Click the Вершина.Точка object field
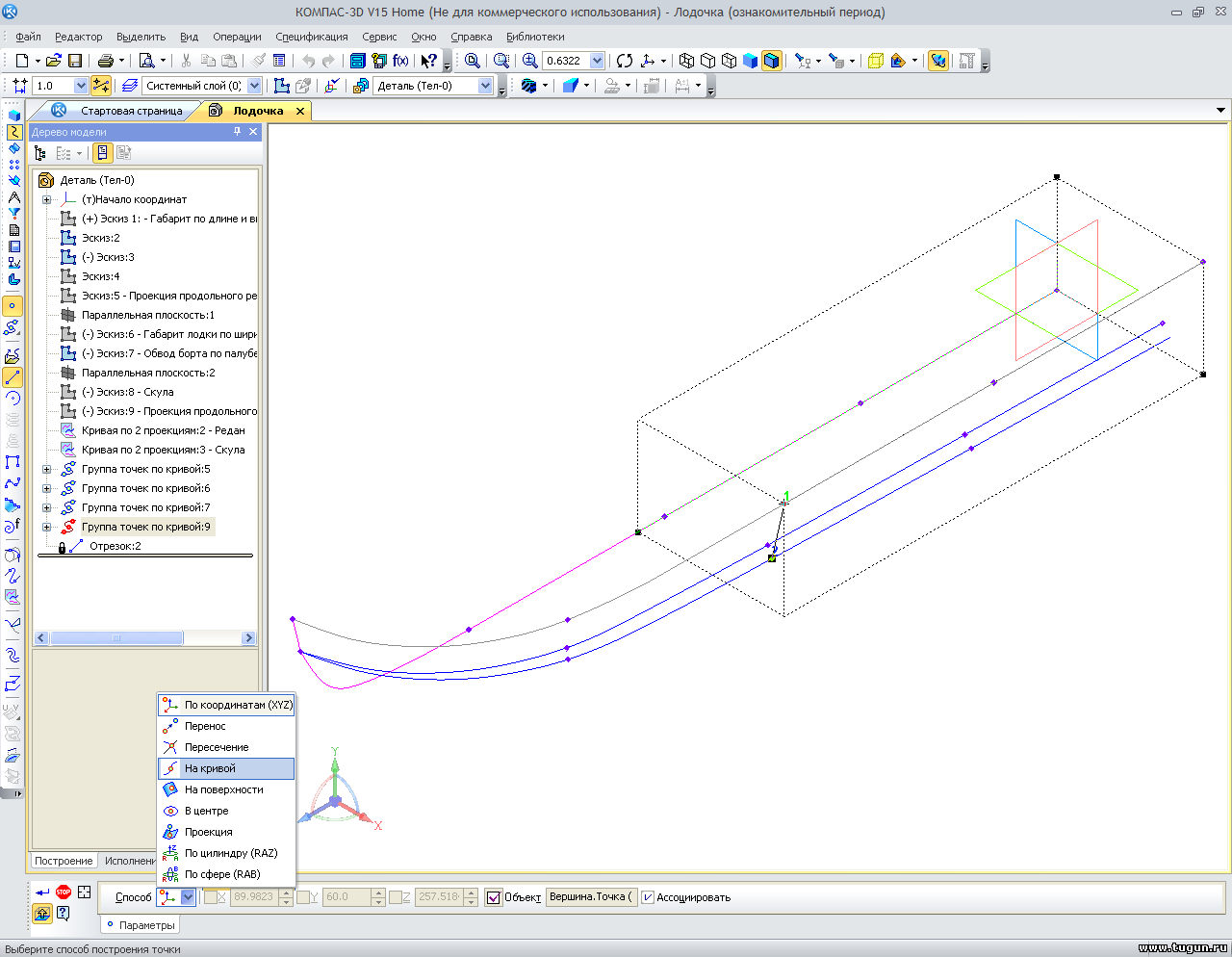Viewport: 1232px width, 957px height. click(591, 897)
